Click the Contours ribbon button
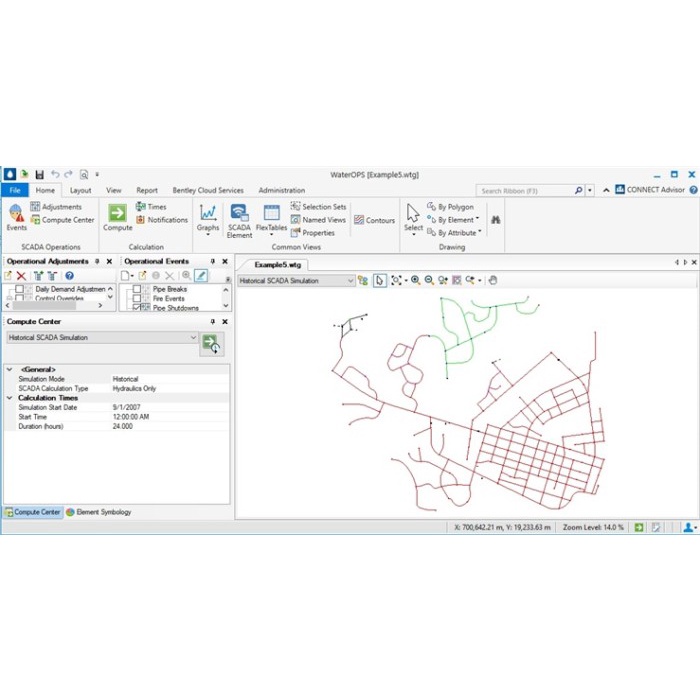700x700 pixels. (375, 220)
